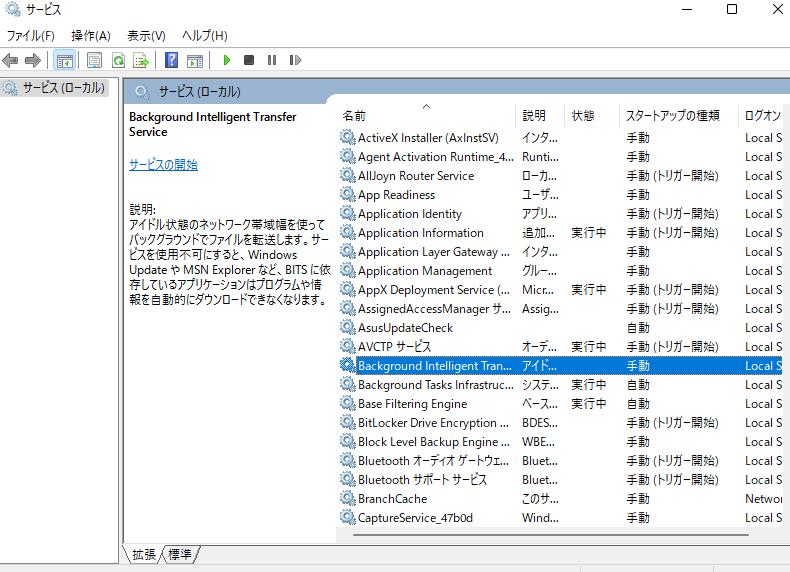Open the 操作(A) menu
The height and width of the screenshot is (572, 790).
pos(91,36)
